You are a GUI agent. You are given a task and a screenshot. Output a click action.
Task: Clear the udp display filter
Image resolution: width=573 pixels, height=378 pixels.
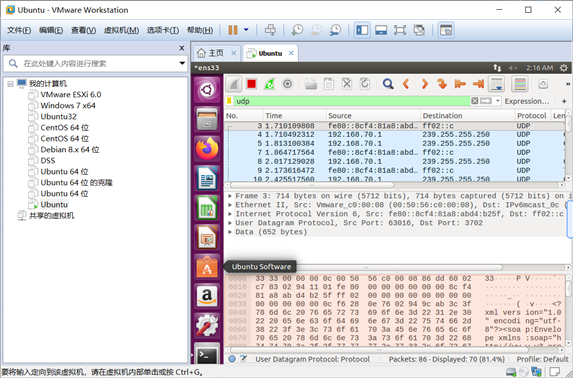tap(474, 101)
